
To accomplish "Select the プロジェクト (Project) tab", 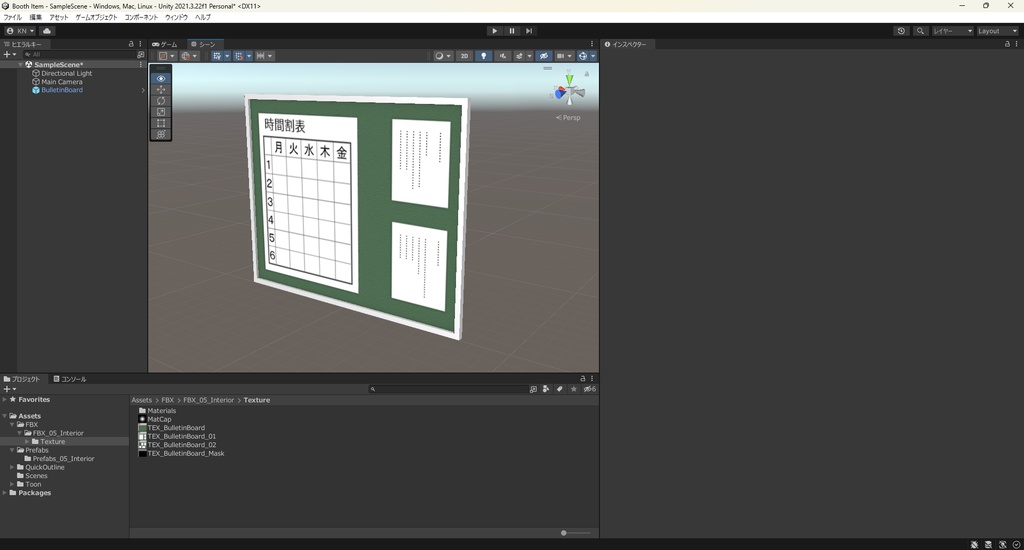I will [x=22, y=379].
